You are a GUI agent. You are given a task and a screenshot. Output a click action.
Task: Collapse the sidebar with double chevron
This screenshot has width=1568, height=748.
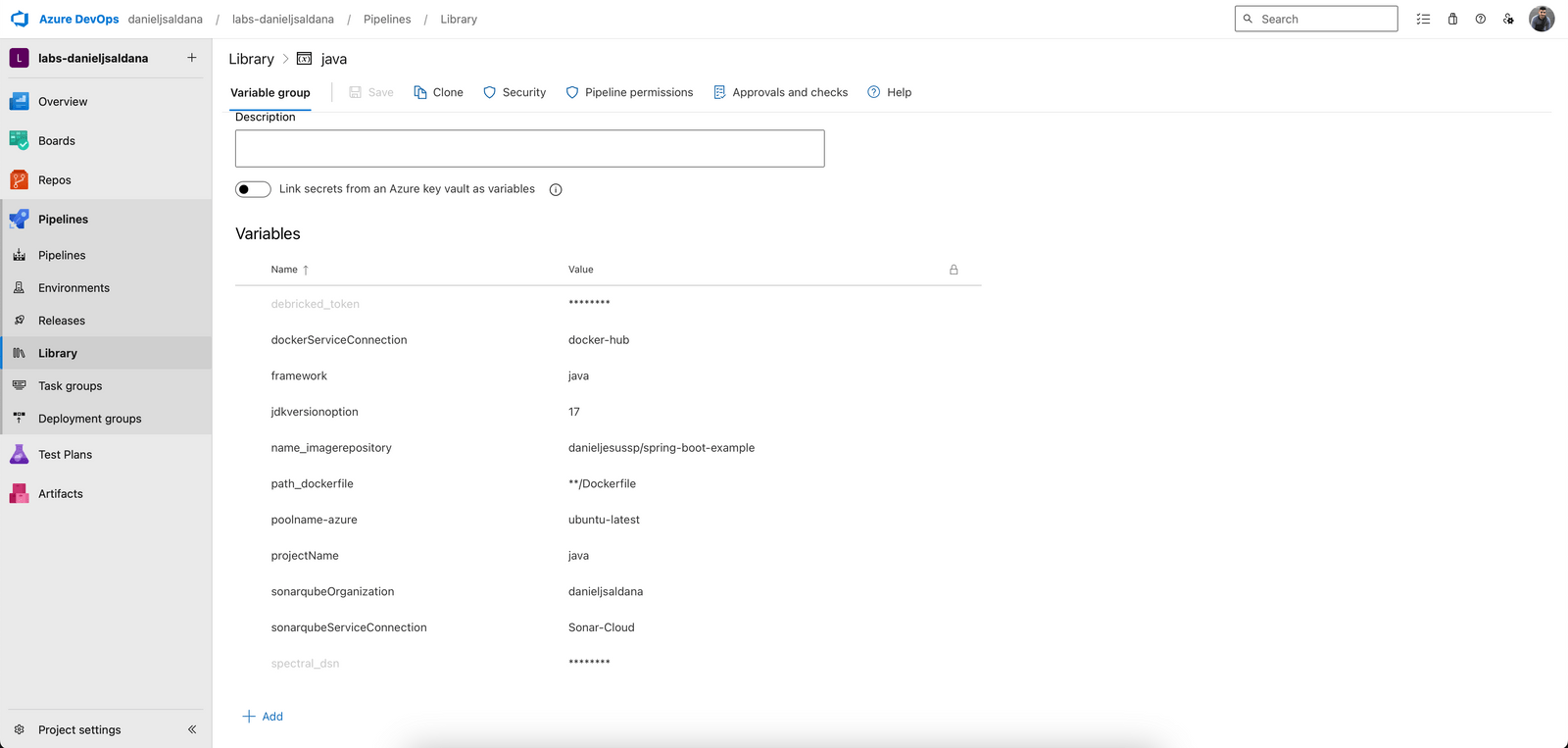[x=192, y=729]
